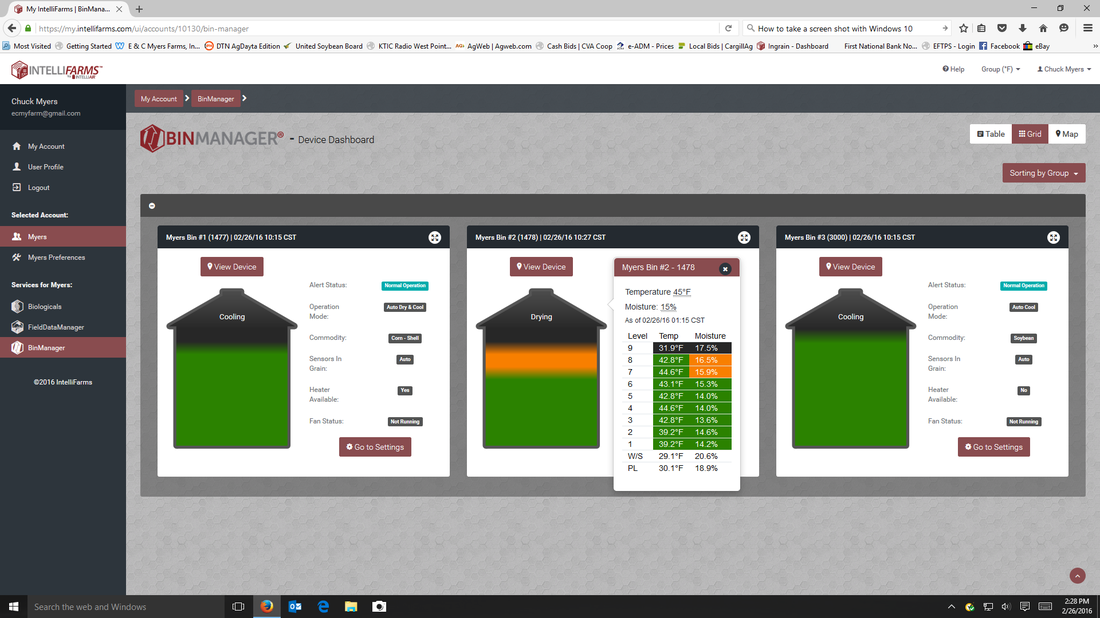The height and width of the screenshot is (618, 1100).
Task: Open Microsoft Edge from the taskbar
Action: [323, 607]
